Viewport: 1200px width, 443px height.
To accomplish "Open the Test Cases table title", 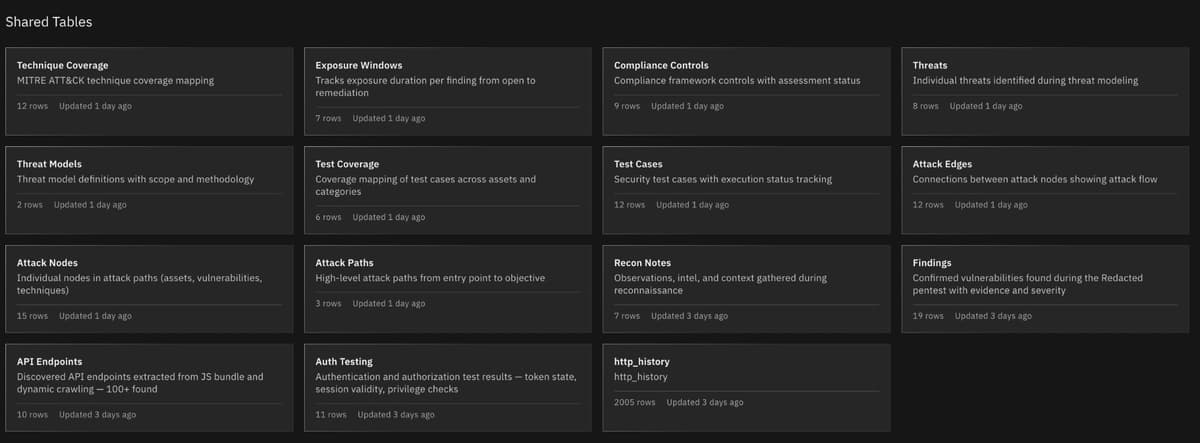I will click(638, 164).
